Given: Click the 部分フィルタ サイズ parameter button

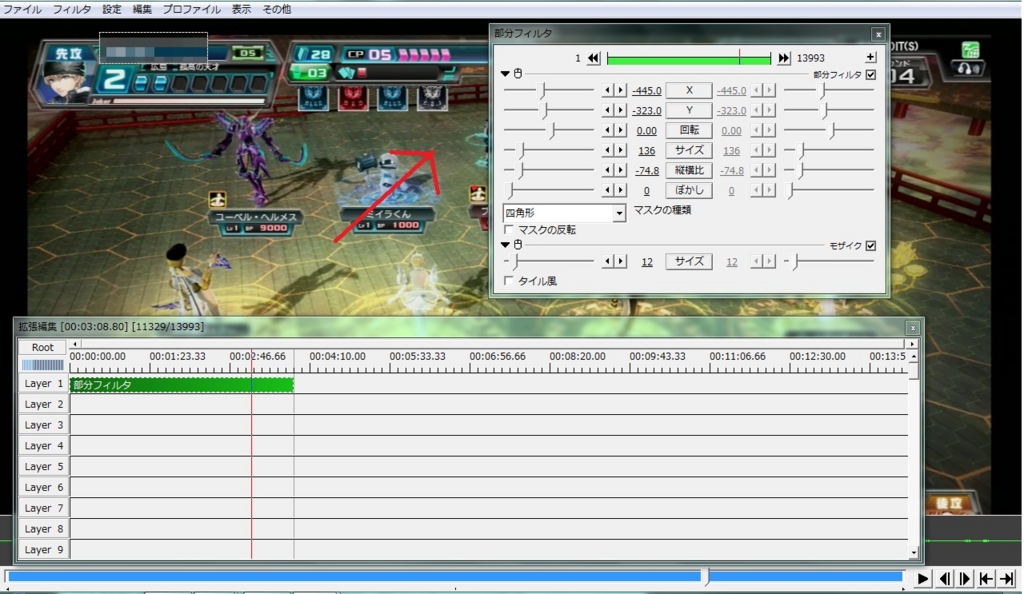Looking at the screenshot, I should pos(689,150).
